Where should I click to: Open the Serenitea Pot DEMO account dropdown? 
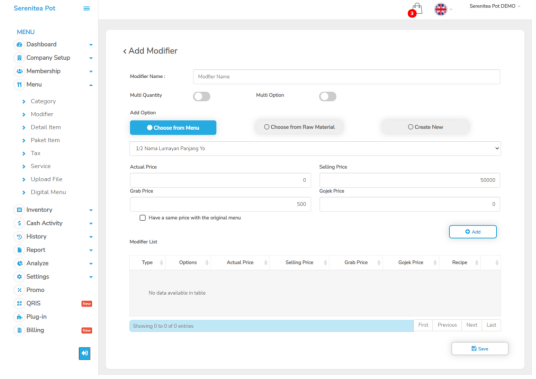click(495, 6)
